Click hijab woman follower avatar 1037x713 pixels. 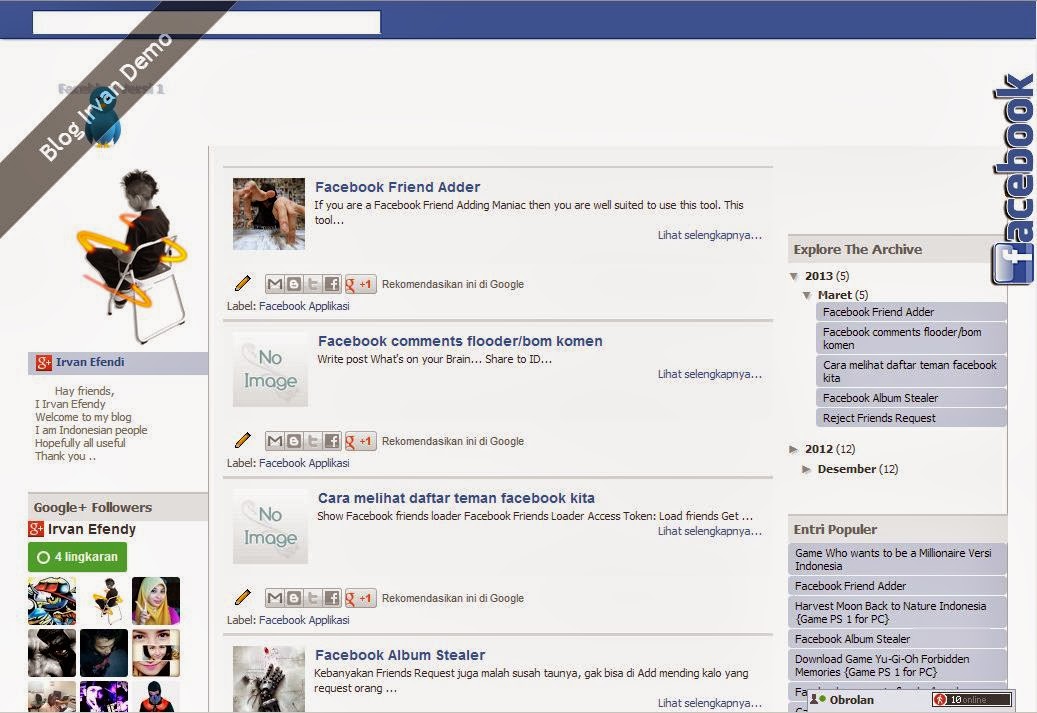tap(156, 601)
